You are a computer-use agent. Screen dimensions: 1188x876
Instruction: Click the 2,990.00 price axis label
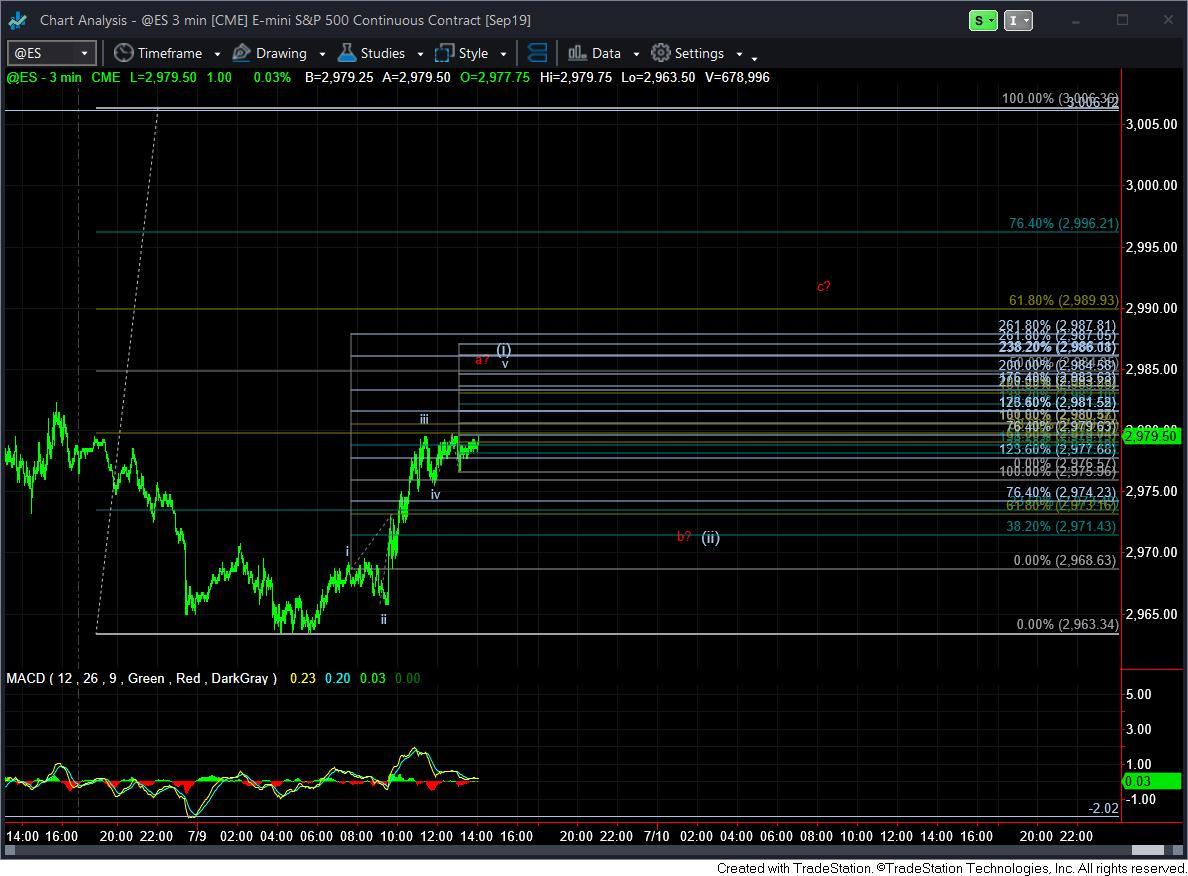[x=1152, y=308]
